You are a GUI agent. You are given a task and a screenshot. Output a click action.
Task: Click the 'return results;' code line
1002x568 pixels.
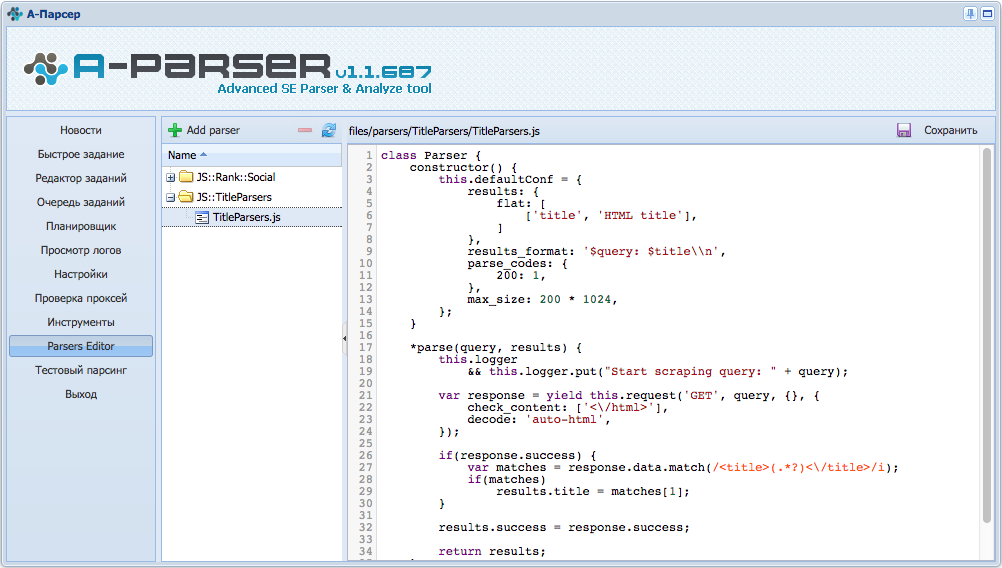click(x=492, y=551)
